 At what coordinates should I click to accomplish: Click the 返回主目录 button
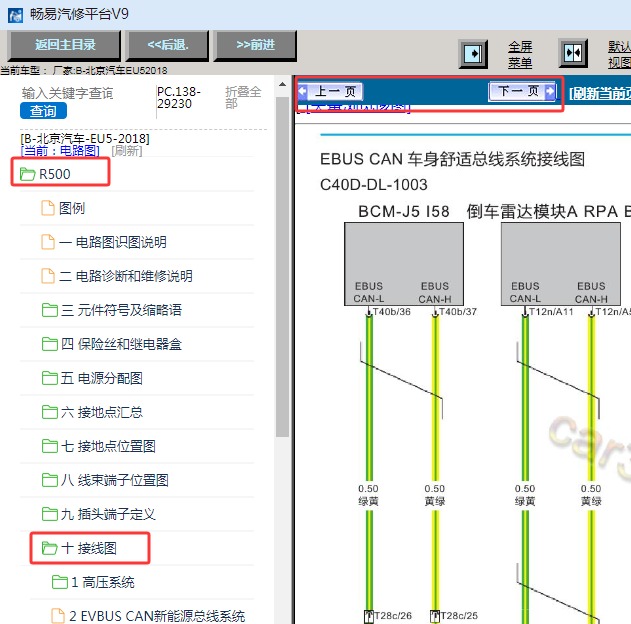click(64, 45)
